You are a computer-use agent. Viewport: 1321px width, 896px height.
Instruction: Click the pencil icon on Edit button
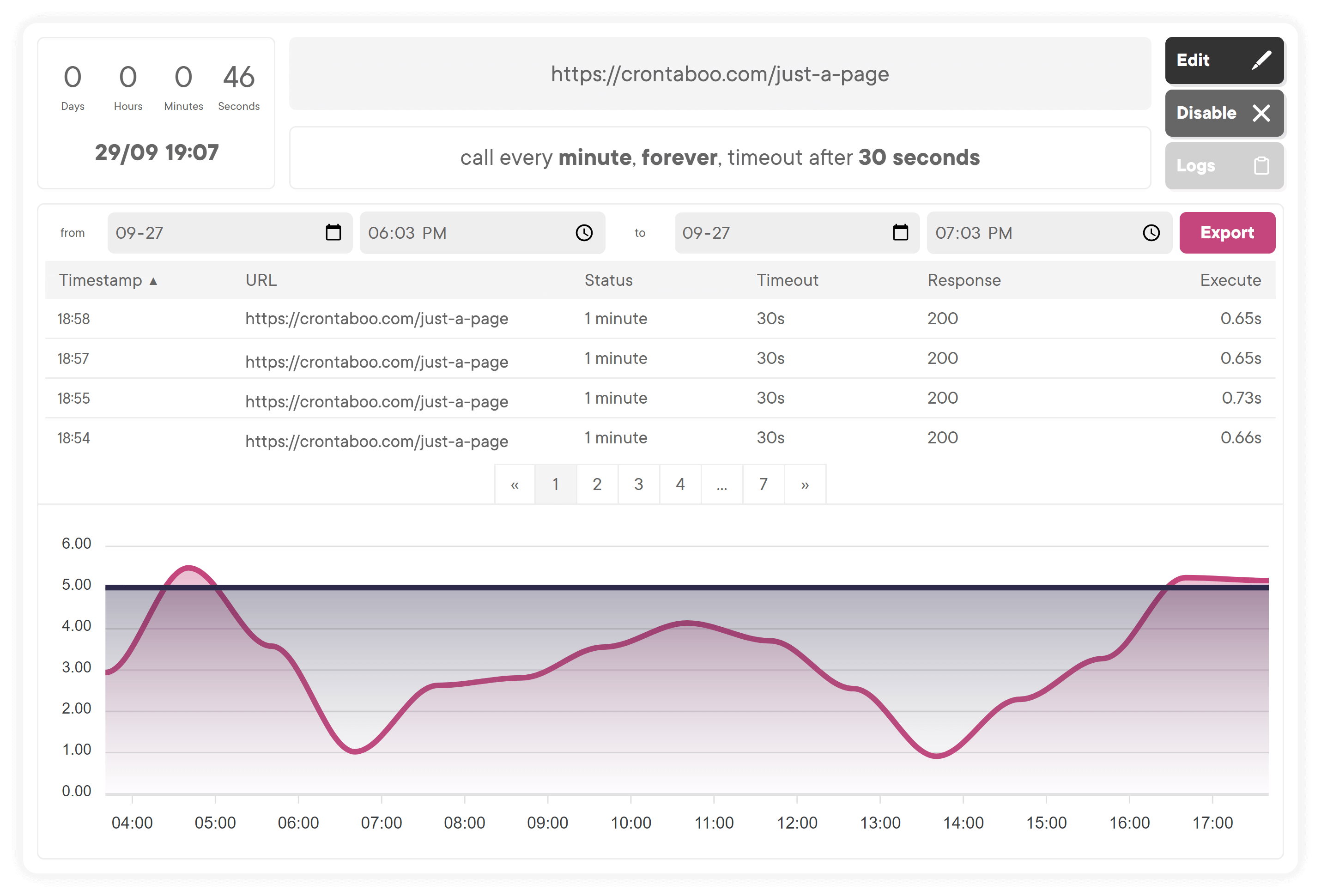(x=1261, y=60)
